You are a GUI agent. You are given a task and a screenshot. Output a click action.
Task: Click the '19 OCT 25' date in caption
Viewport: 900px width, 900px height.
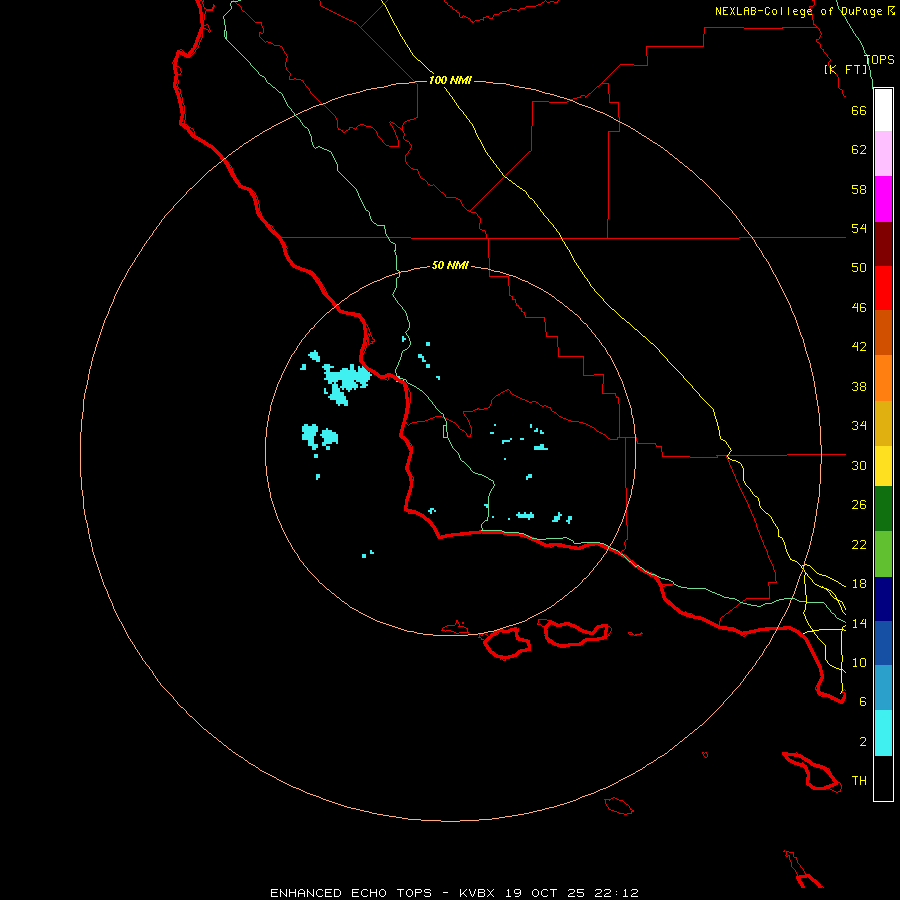[x=545, y=893]
